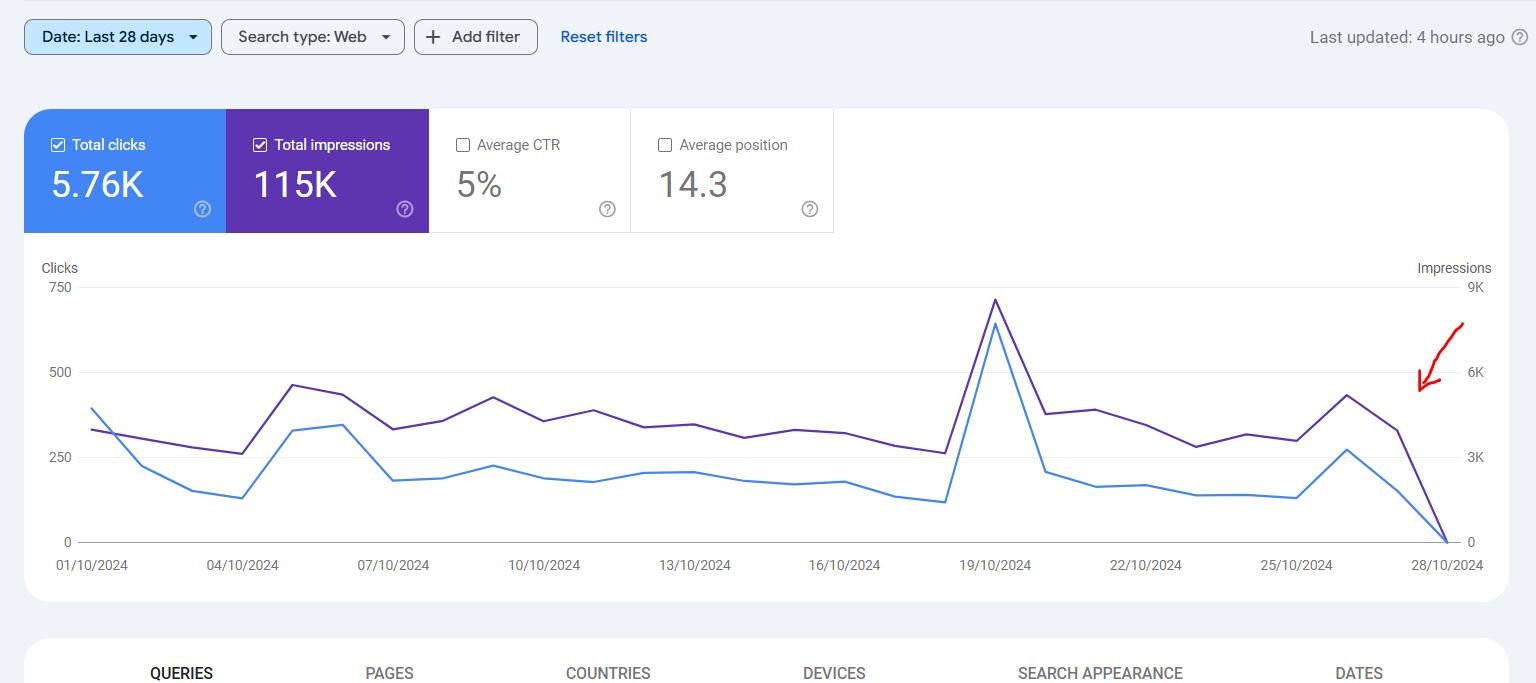Switch to the Dates tab
This screenshot has width=1536, height=683.
coord(1359,673)
